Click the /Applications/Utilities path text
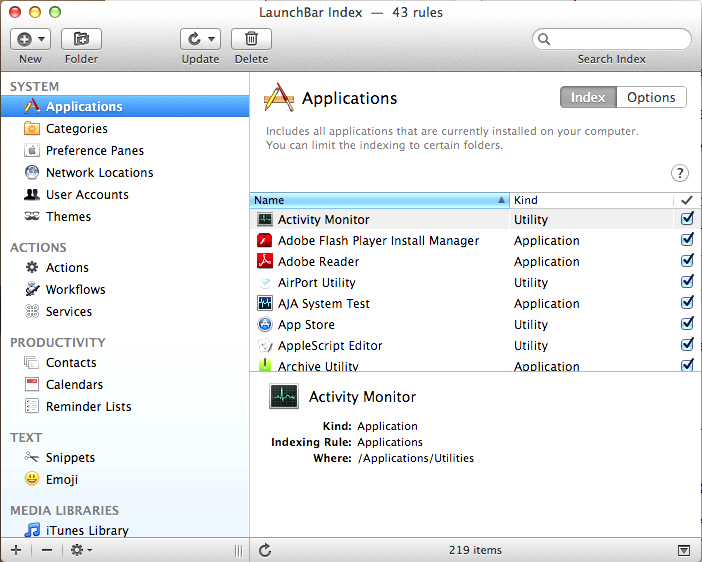702x562 pixels. (416, 458)
